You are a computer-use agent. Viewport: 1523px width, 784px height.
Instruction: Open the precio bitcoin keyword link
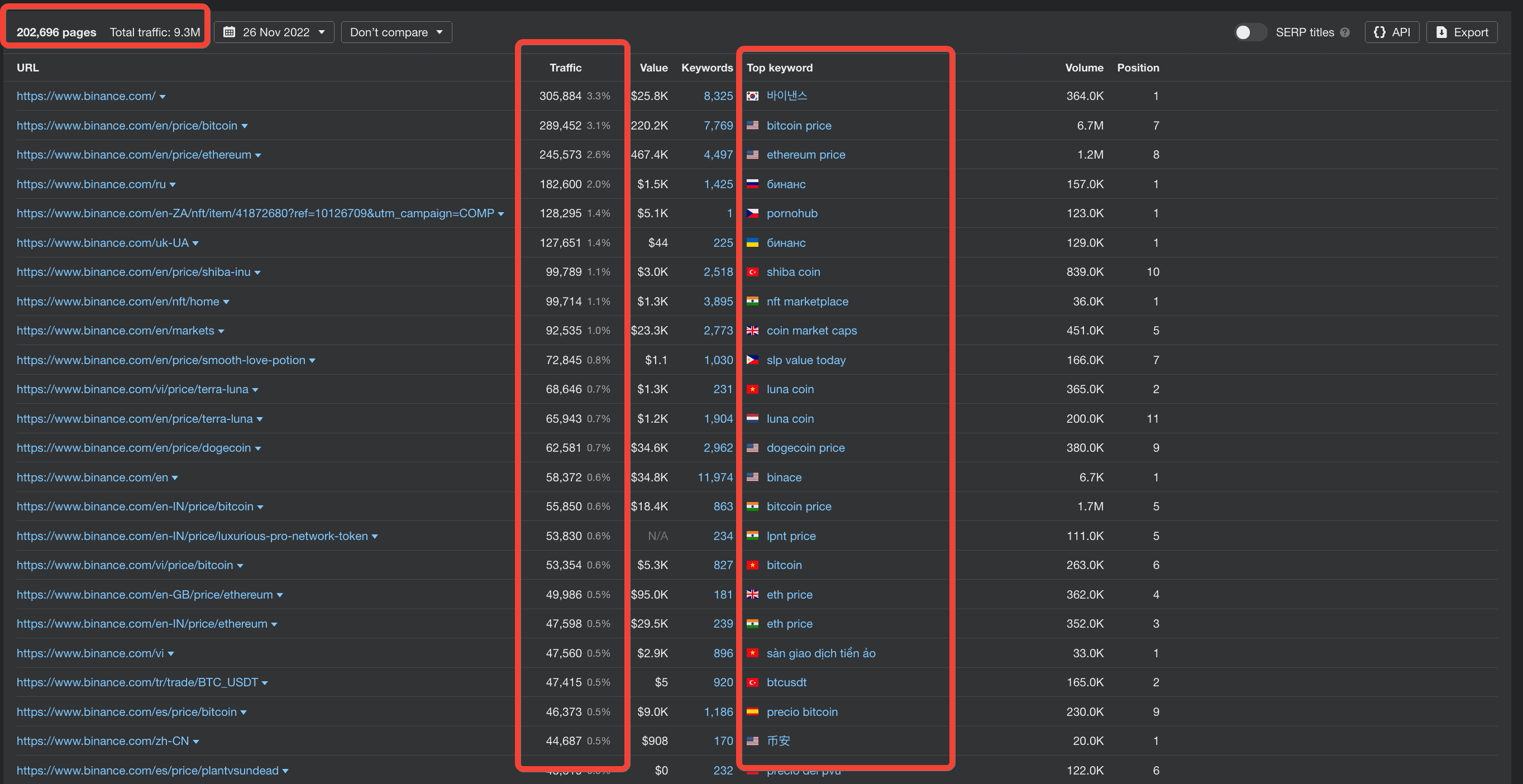tap(801, 712)
